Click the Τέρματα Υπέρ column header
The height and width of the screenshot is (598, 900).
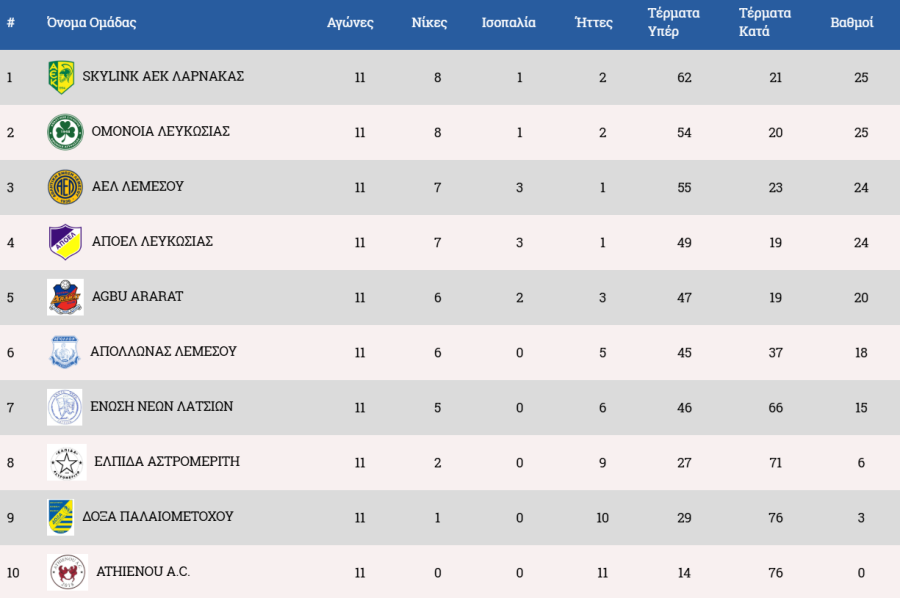tap(673, 22)
